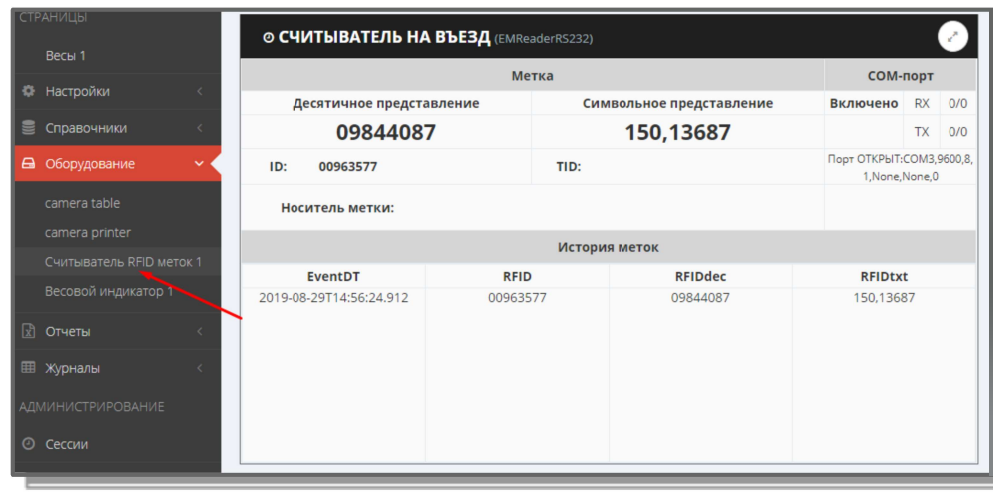Open the Справочники menu item
Screen dimensions: 993x494
[118, 128]
